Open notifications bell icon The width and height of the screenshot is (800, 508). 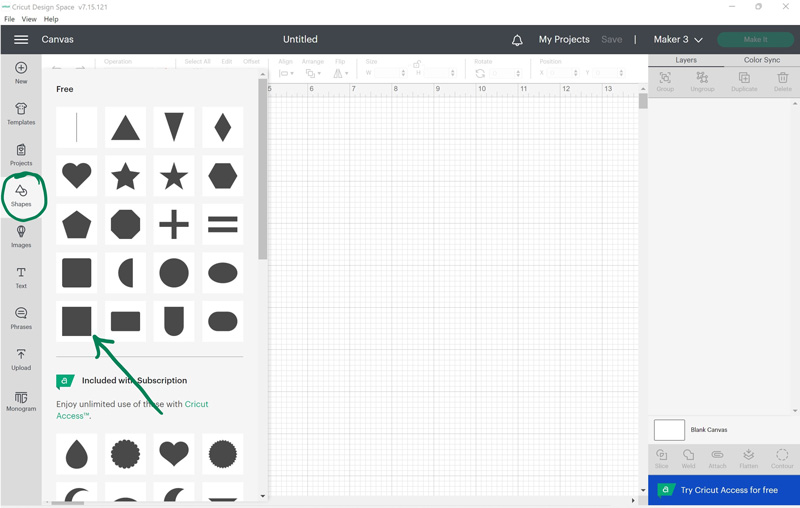[x=517, y=40]
